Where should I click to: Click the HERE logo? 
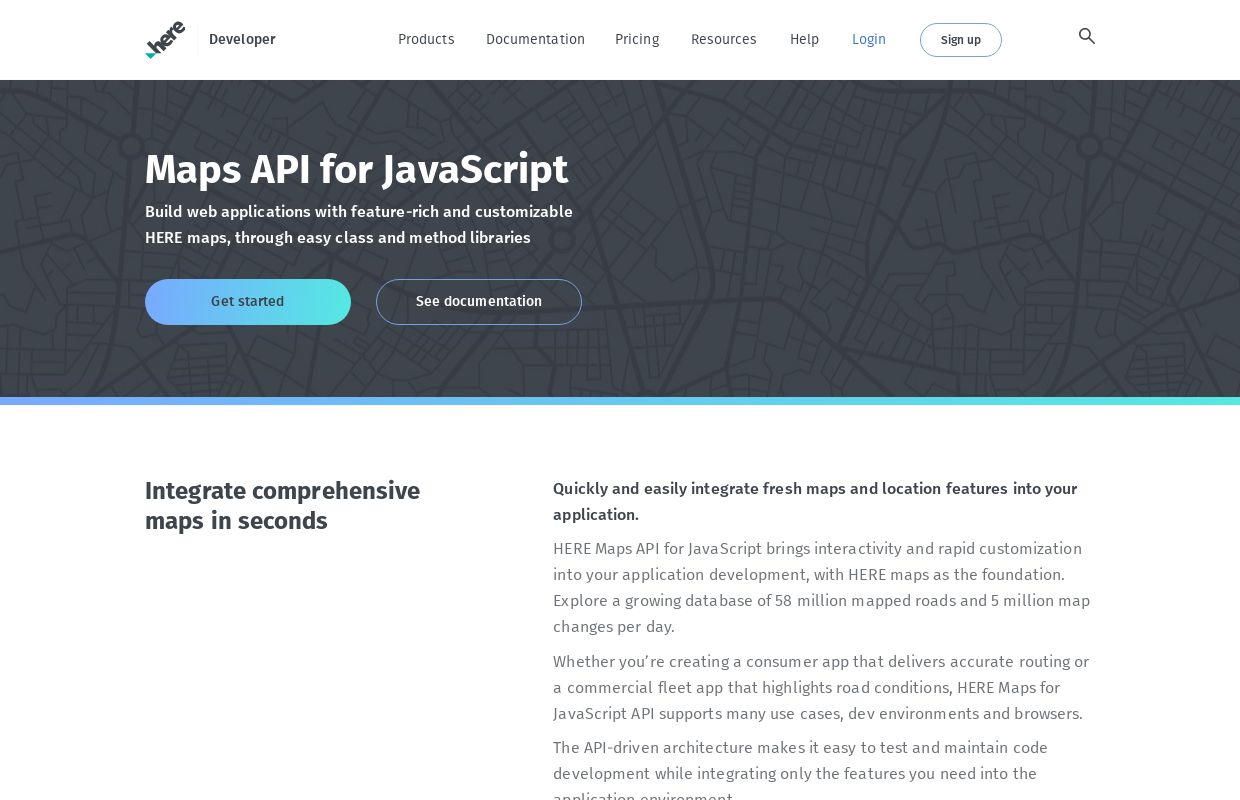[165, 40]
